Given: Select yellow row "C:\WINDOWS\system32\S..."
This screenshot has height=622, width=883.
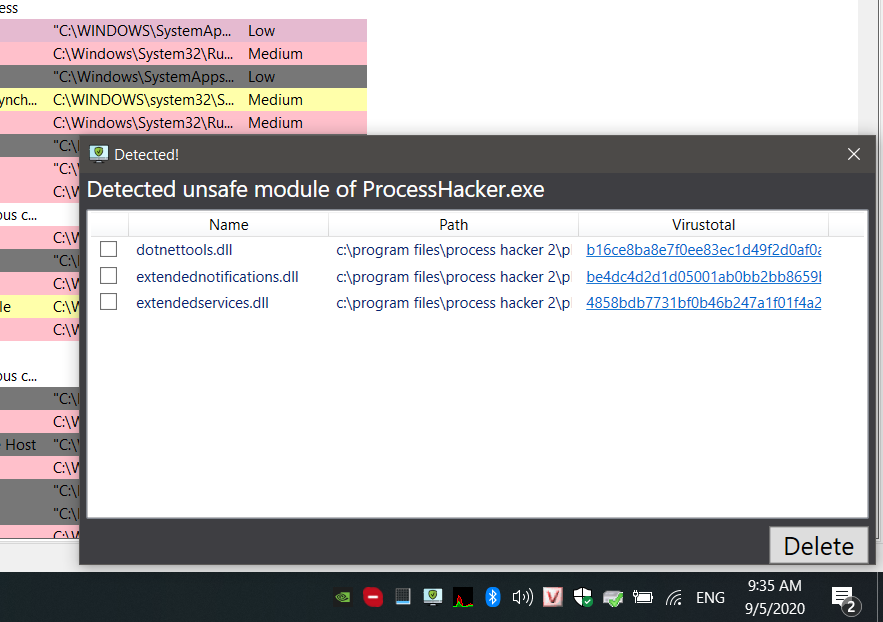Looking at the screenshot, I should click(183, 100).
